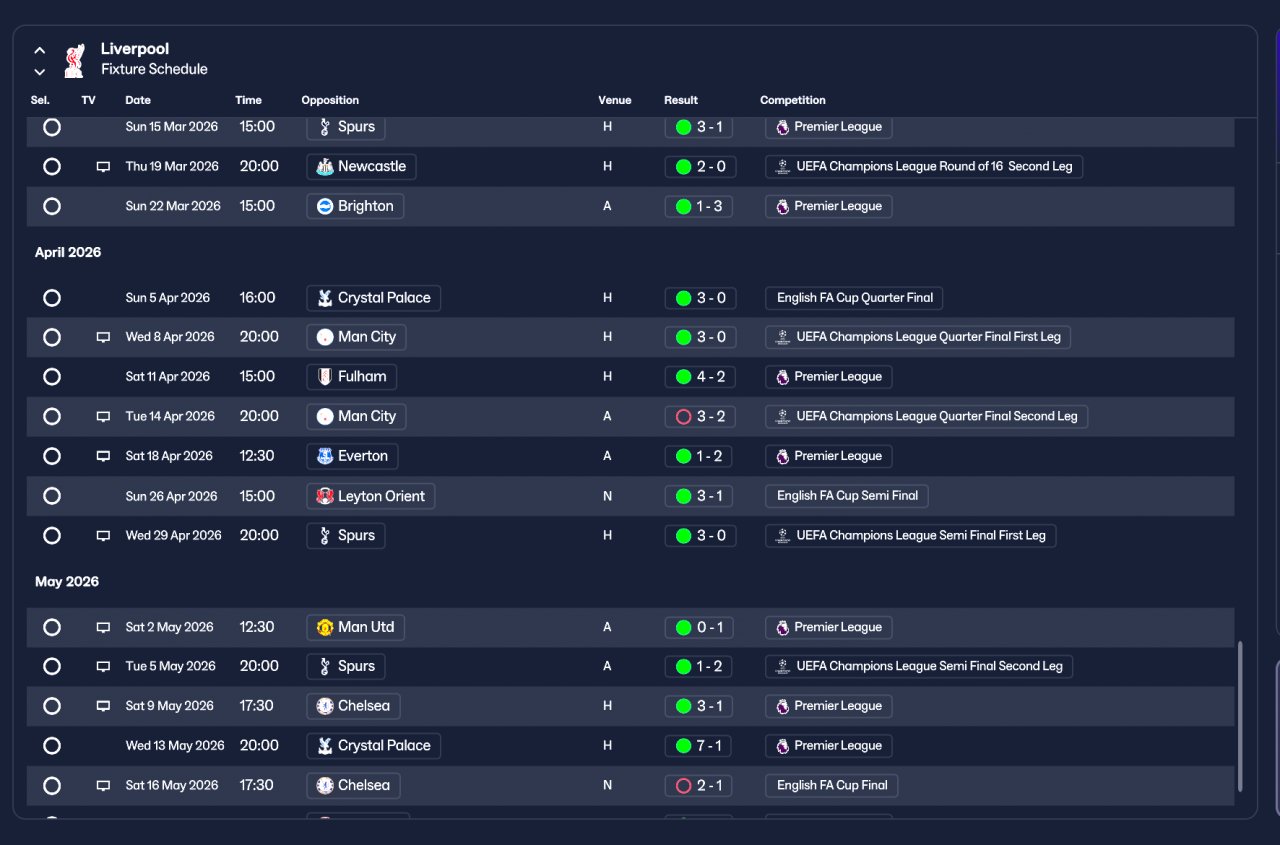Select the radio button for Sun 15 Mar Spurs fixture

(x=52, y=127)
